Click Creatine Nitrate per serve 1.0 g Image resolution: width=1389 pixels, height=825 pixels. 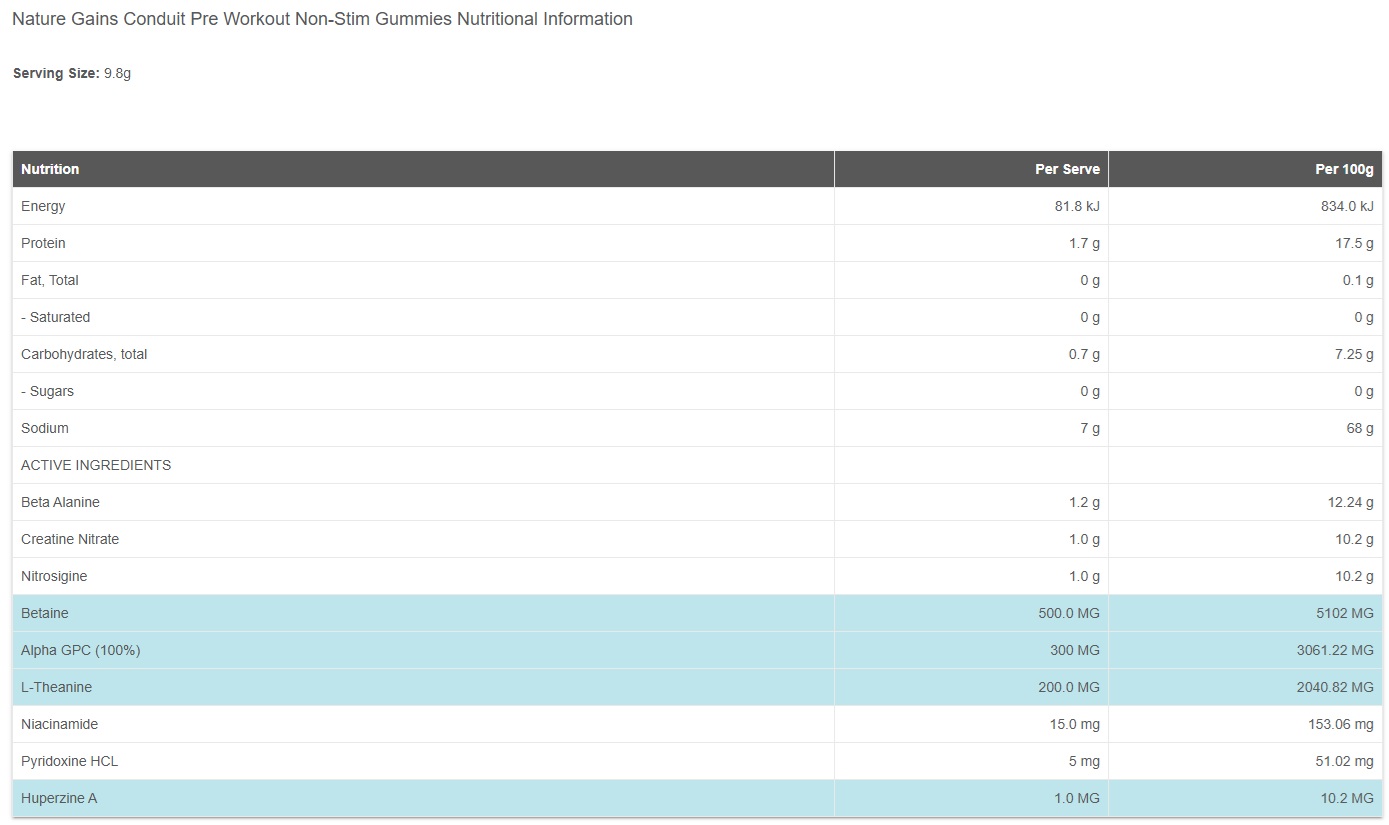coord(1084,539)
